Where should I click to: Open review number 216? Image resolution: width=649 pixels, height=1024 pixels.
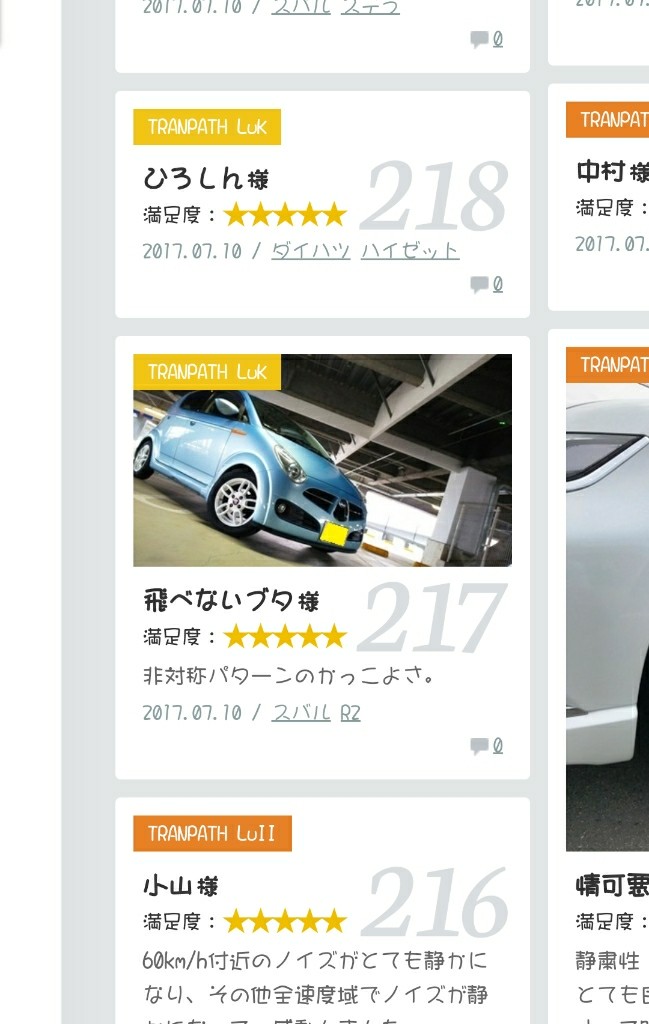click(x=435, y=903)
